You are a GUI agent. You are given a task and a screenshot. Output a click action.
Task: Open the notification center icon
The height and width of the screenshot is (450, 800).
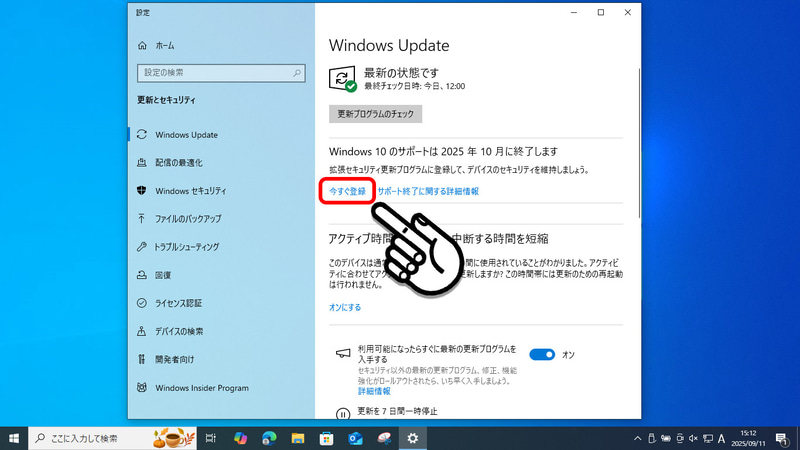(782, 438)
